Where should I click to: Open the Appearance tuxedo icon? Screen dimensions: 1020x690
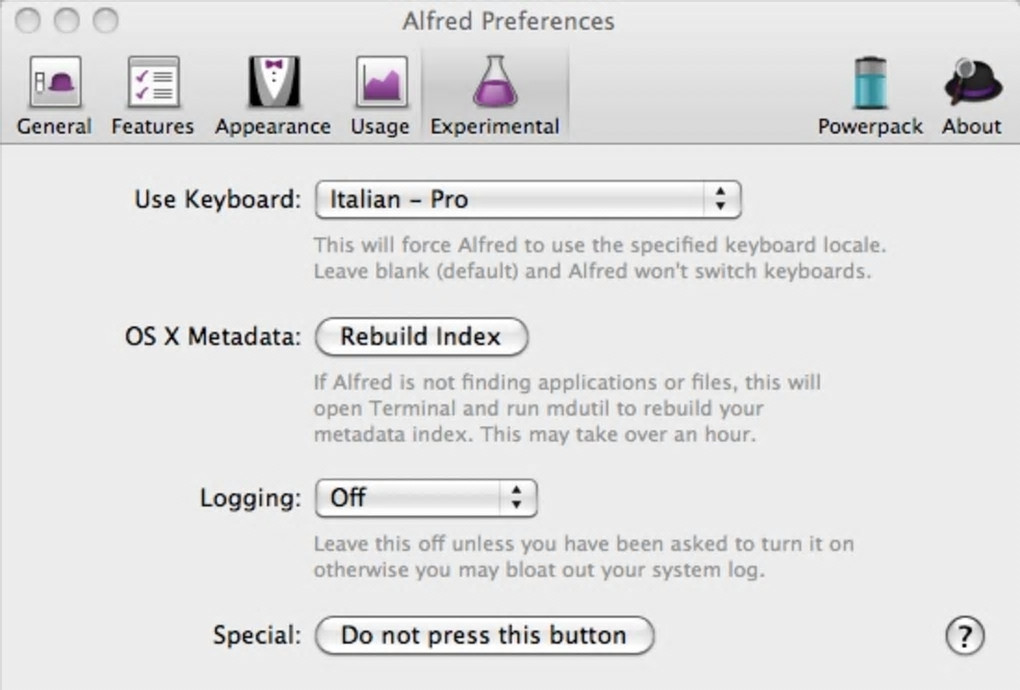point(273,83)
